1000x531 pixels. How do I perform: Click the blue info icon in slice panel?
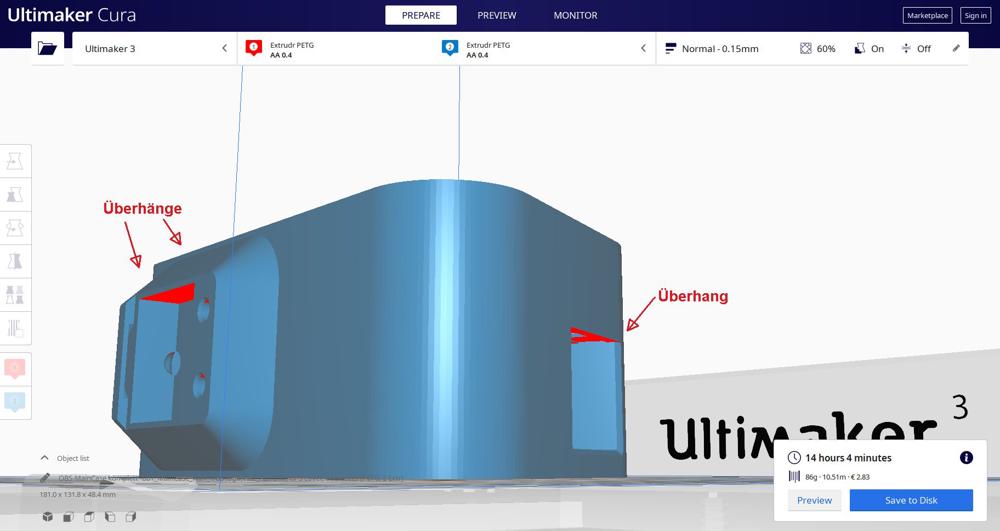(x=966, y=458)
